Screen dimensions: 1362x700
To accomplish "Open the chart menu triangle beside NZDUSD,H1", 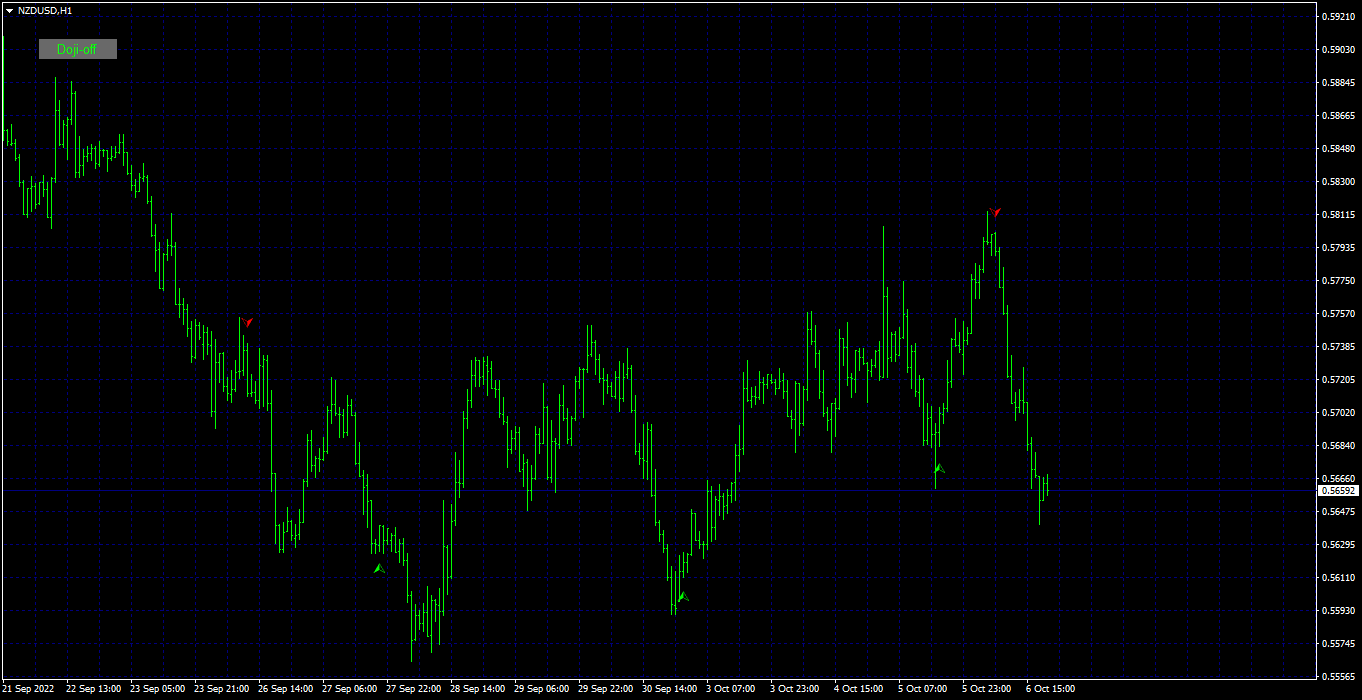I will tap(9, 10).
